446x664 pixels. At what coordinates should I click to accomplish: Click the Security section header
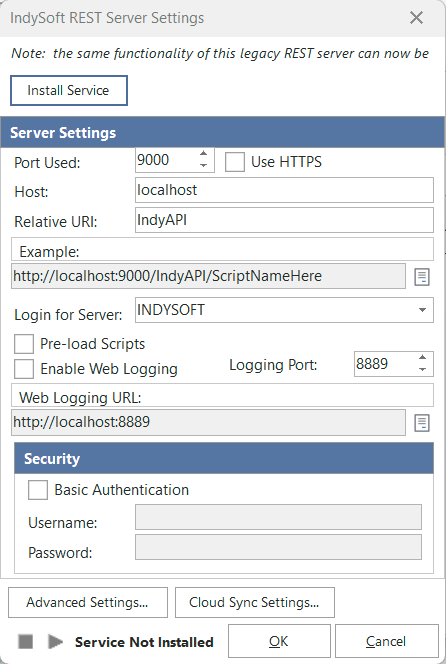(224, 459)
